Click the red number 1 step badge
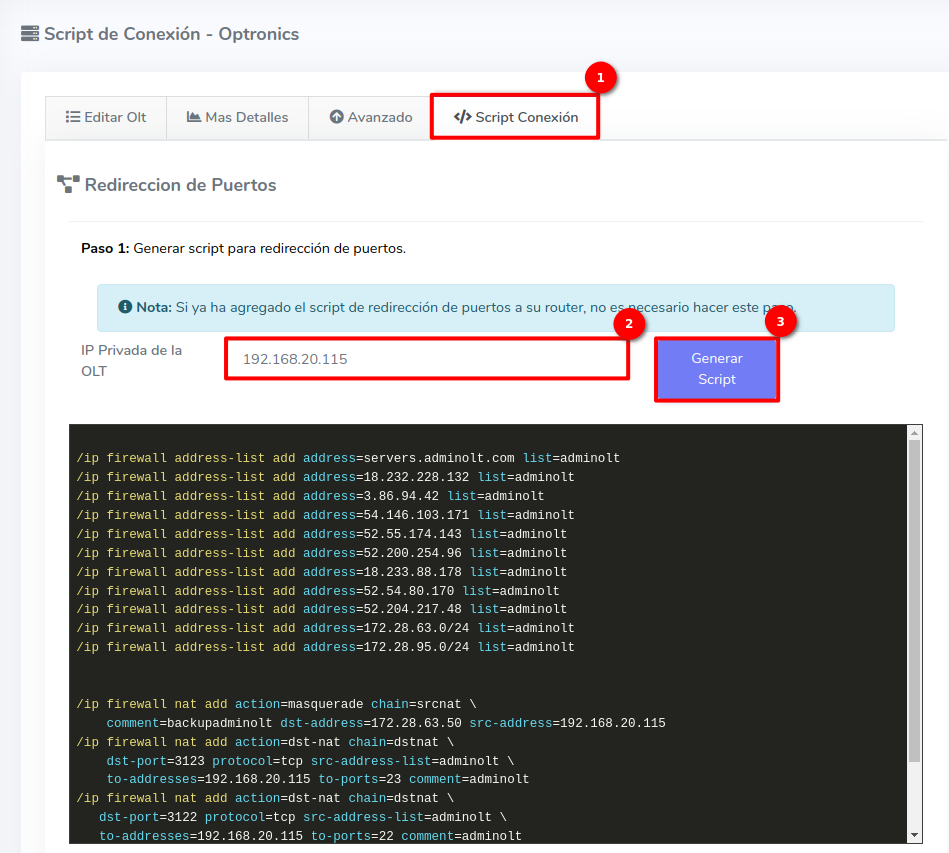Screen dimensions: 949x853 [x=600, y=77]
